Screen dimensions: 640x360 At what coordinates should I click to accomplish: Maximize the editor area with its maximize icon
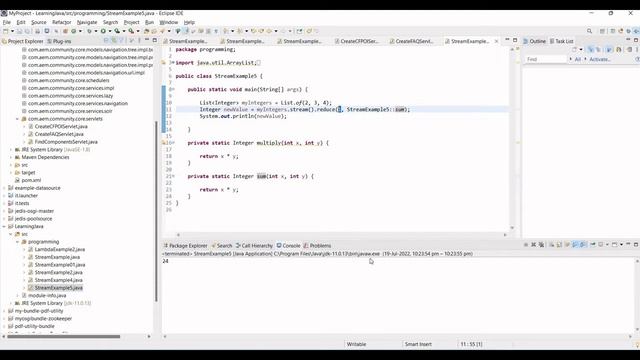pos(515,40)
